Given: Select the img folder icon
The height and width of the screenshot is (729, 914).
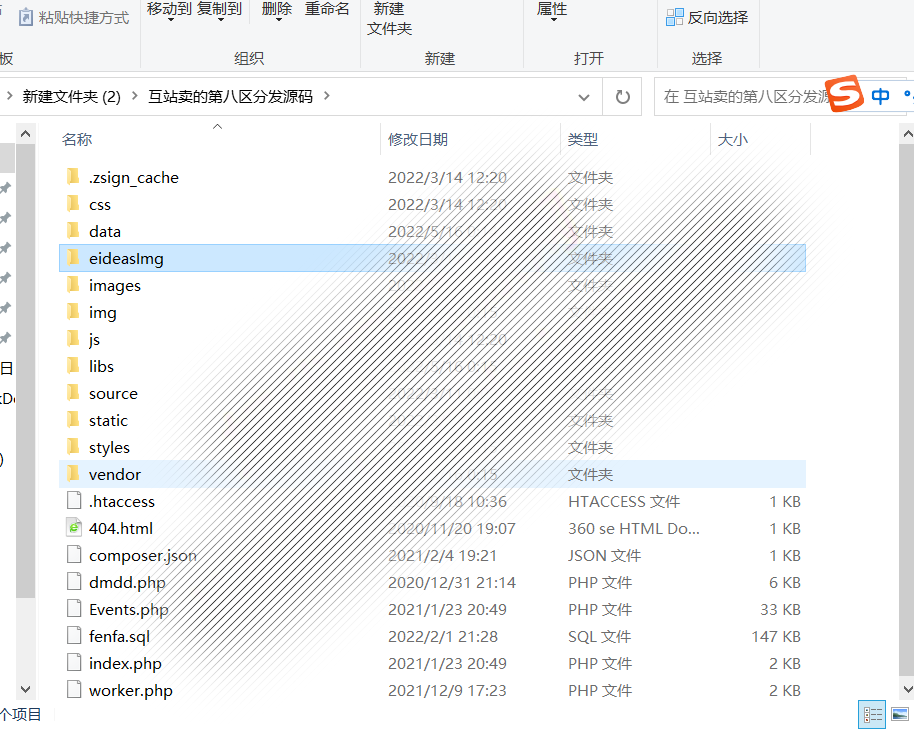Looking at the screenshot, I should [73, 311].
